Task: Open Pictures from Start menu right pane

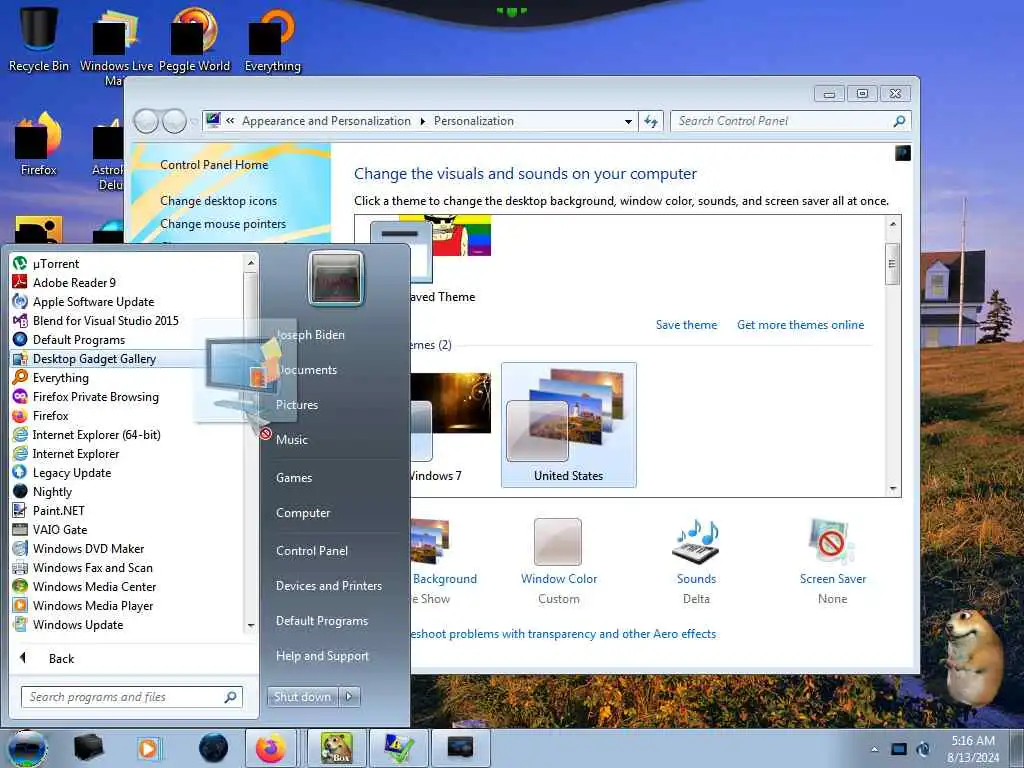Action: [296, 405]
